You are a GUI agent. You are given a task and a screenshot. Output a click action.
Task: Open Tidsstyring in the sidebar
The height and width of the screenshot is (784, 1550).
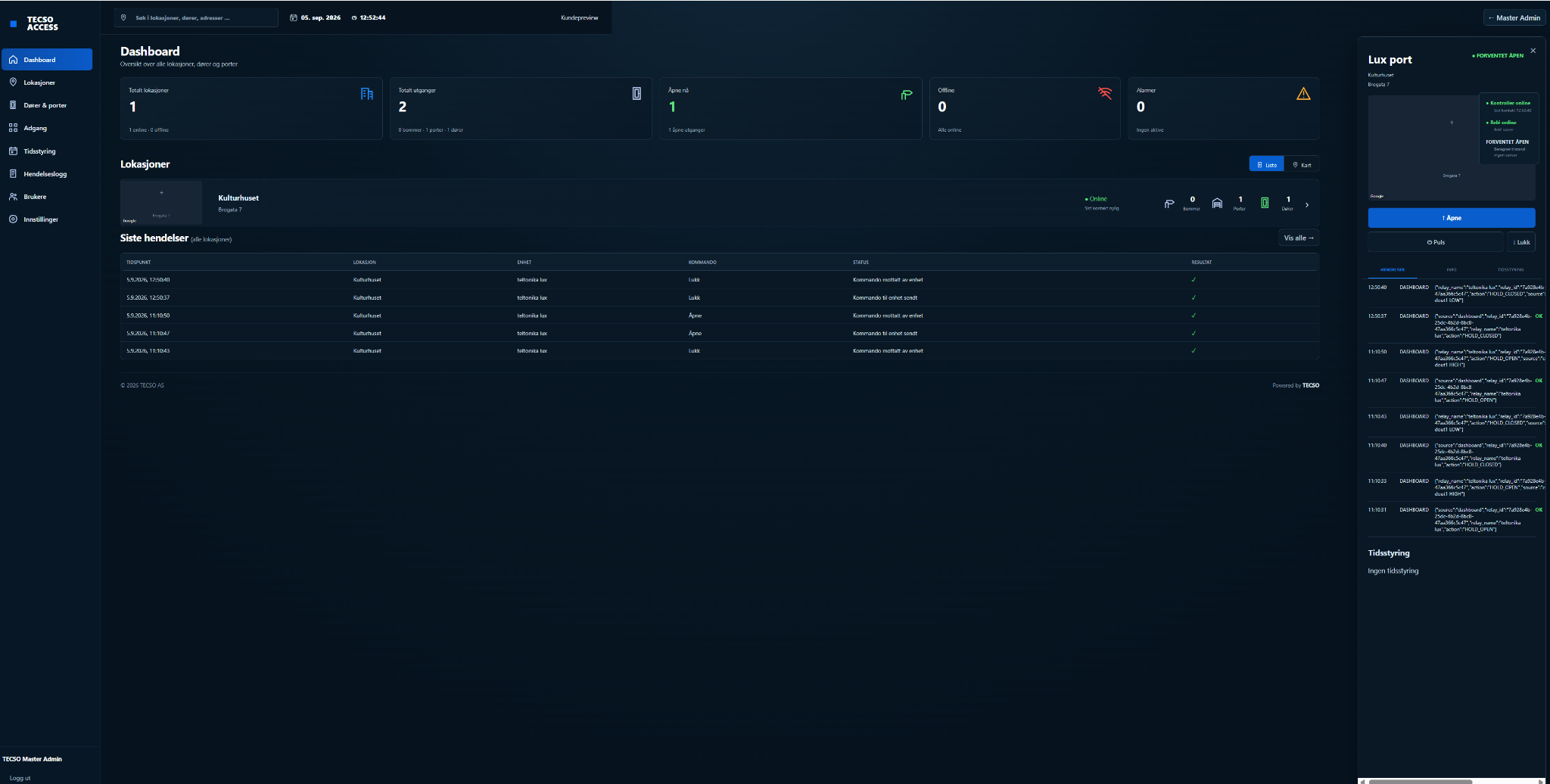pyautogui.click(x=47, y=151)
